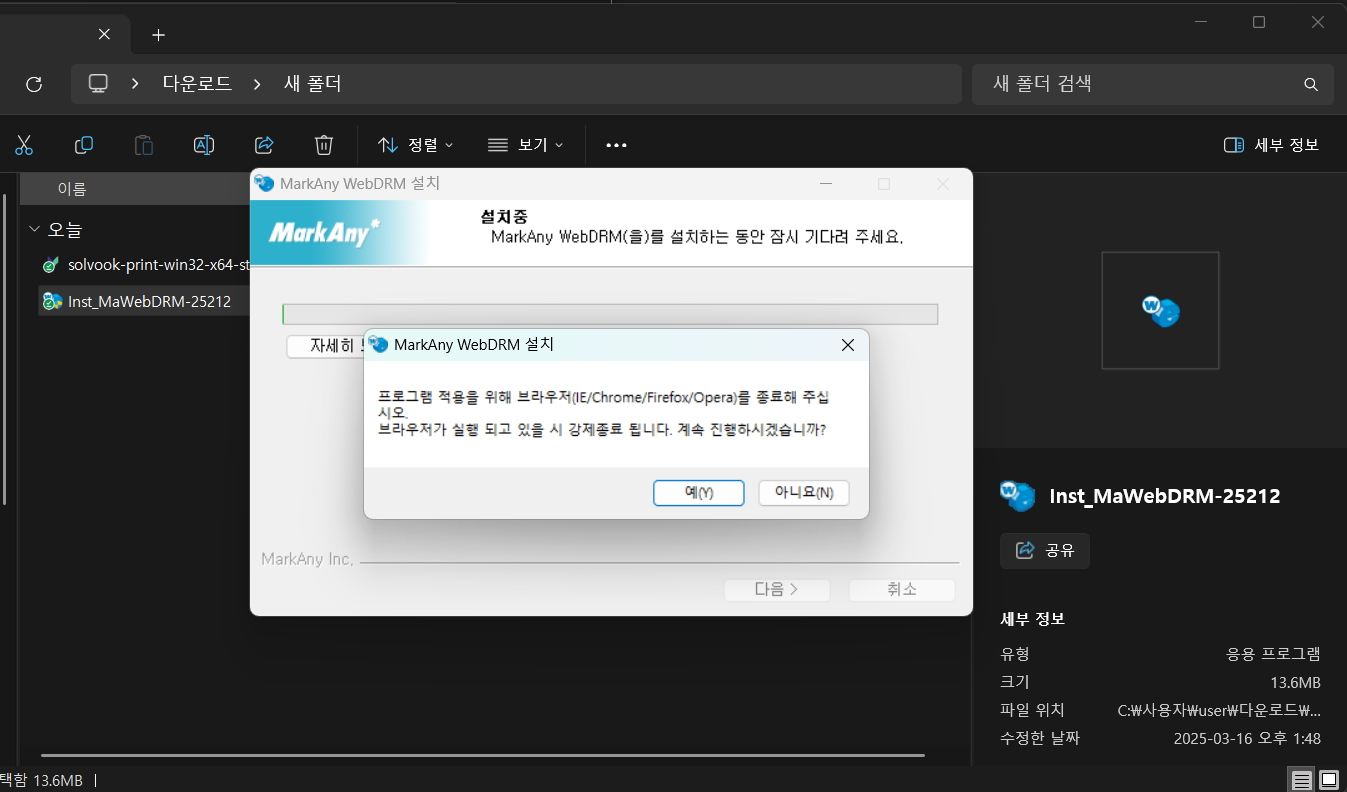Click the installer progress bar
The width and height of the screenshot is (1347, 792).
[x=610, y=314]
